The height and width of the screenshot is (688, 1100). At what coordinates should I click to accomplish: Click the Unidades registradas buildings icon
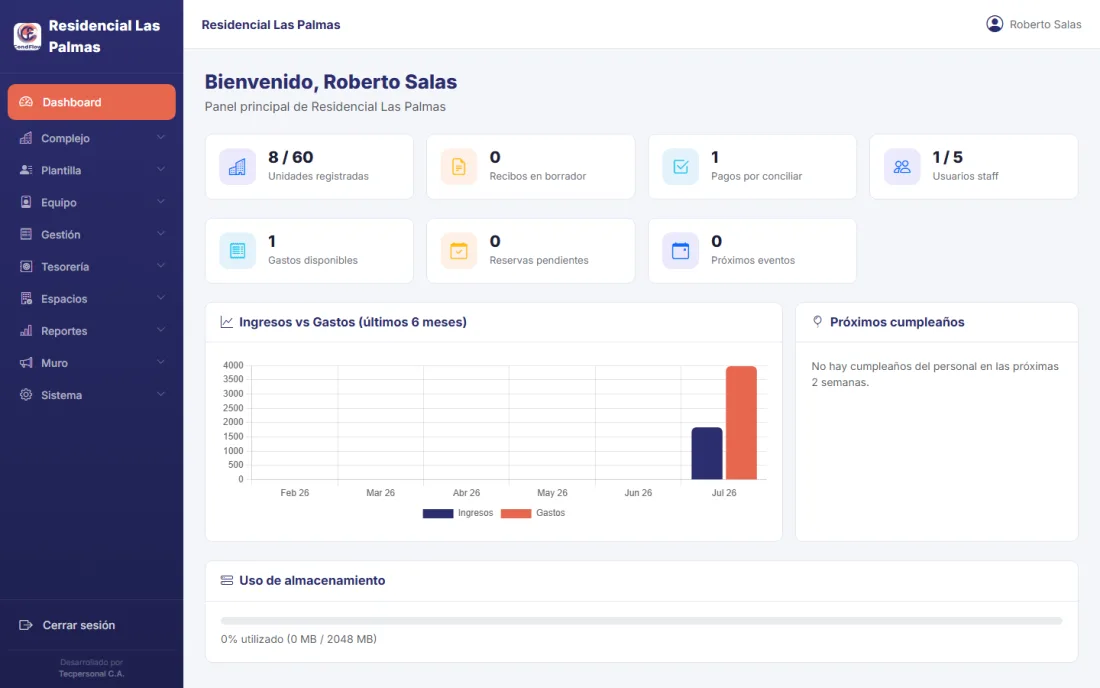(x=237, y=167)
